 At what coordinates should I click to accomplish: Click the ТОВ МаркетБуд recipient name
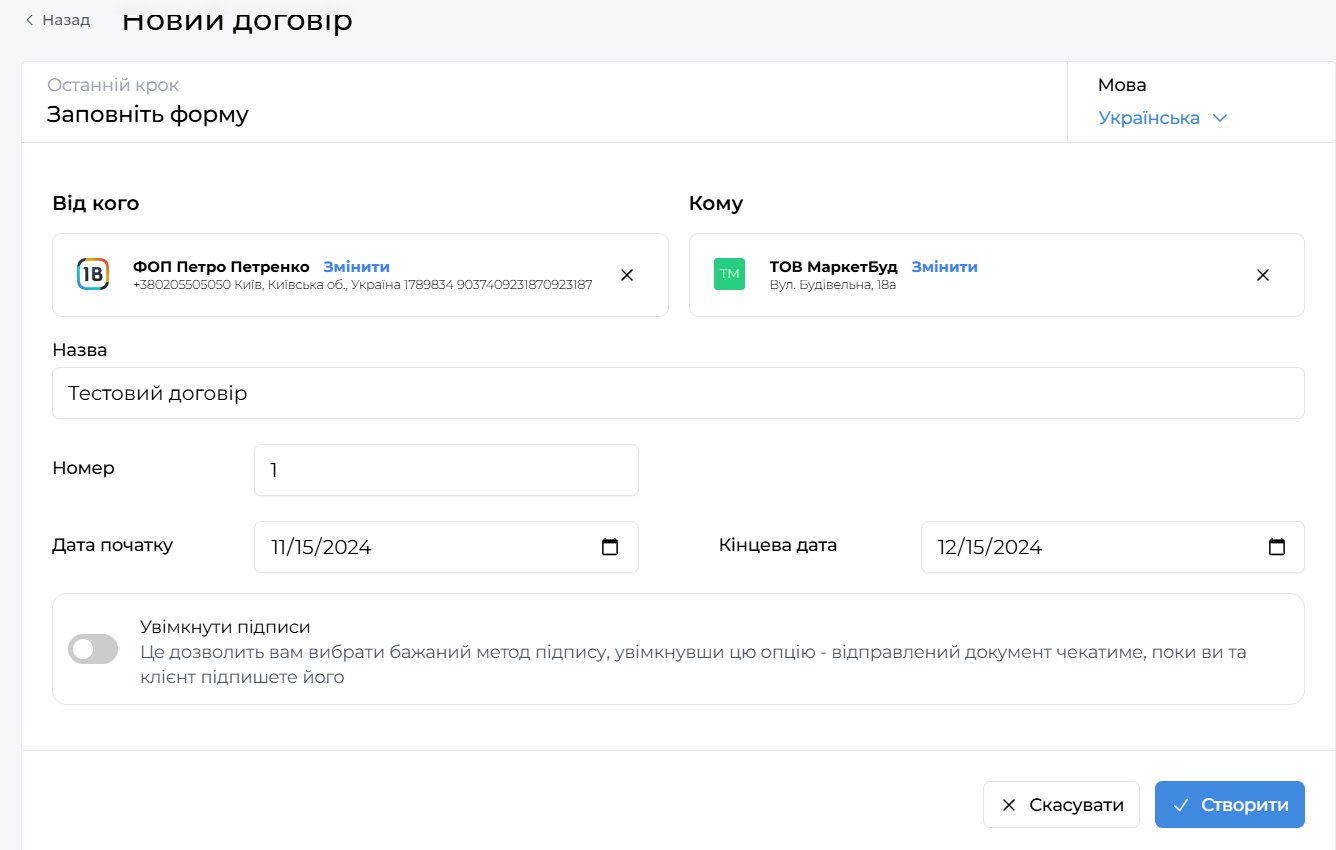point(833,267)
